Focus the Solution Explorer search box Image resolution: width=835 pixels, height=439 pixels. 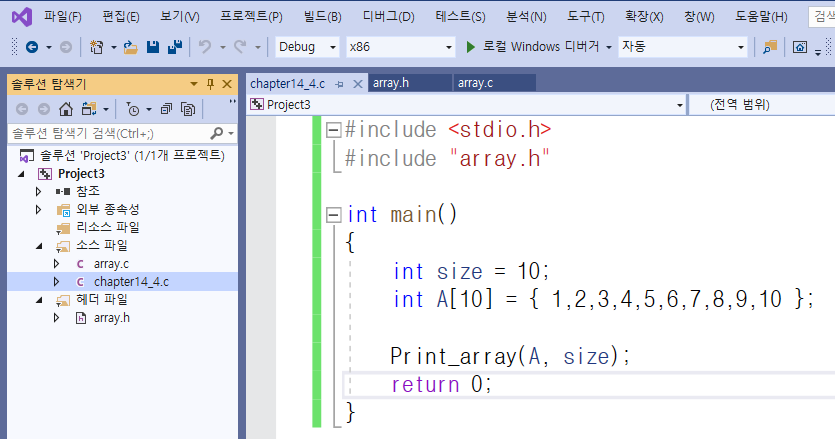point(109,133)
